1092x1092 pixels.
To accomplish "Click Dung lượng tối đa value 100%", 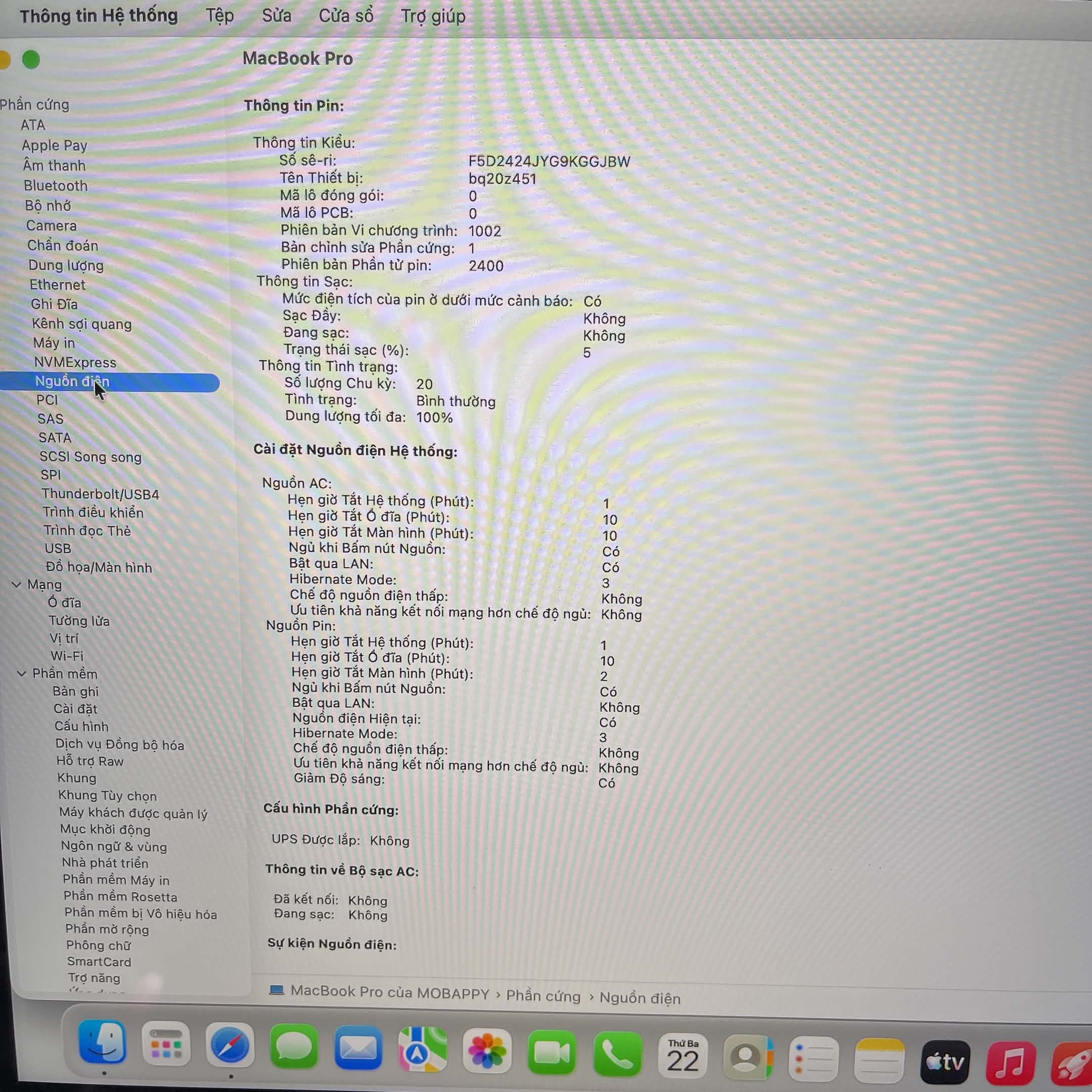I will pyautogui.click(x=435, y=418).
